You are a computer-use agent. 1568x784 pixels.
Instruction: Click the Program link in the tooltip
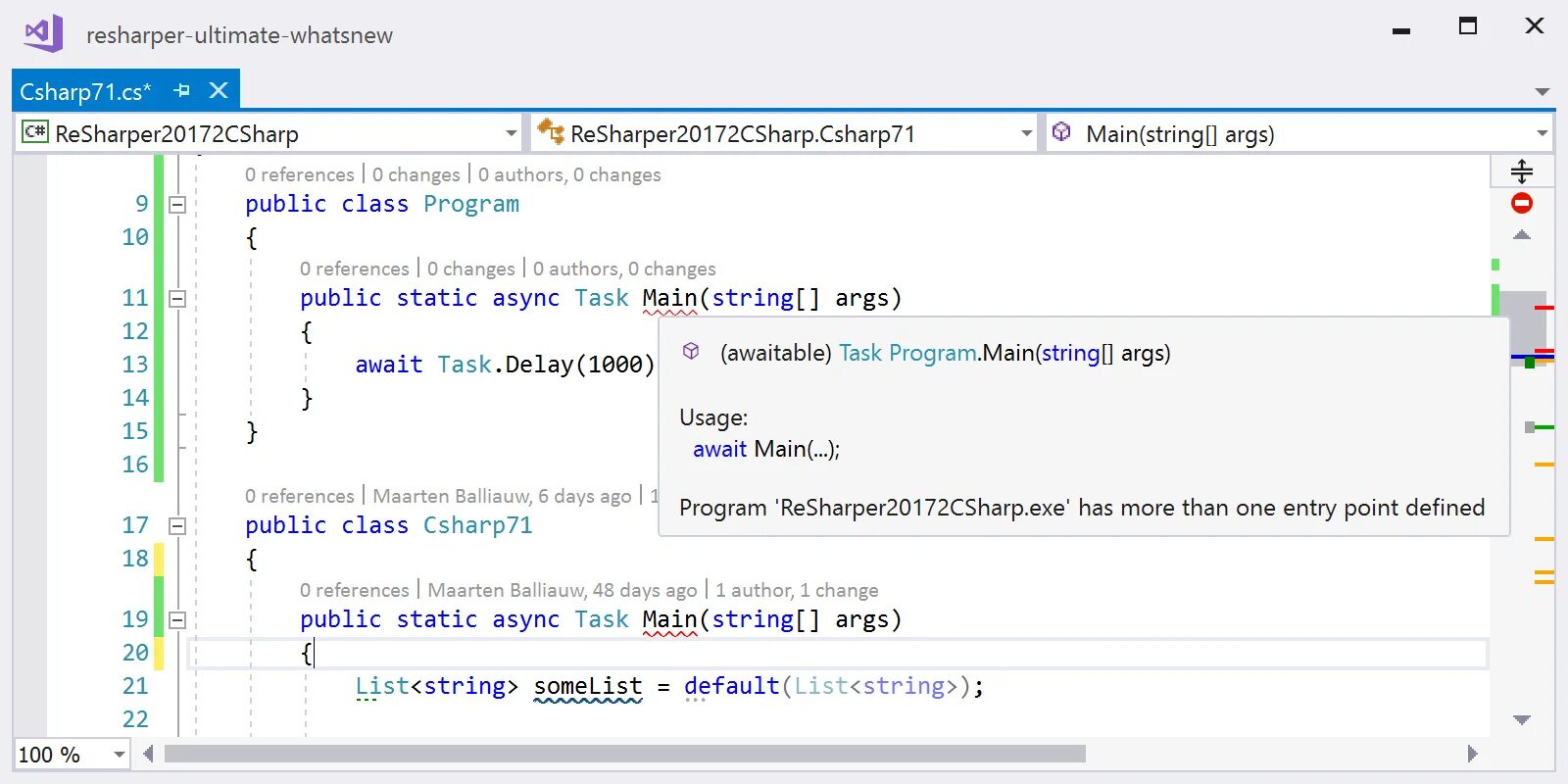click(x=933, y=353)
